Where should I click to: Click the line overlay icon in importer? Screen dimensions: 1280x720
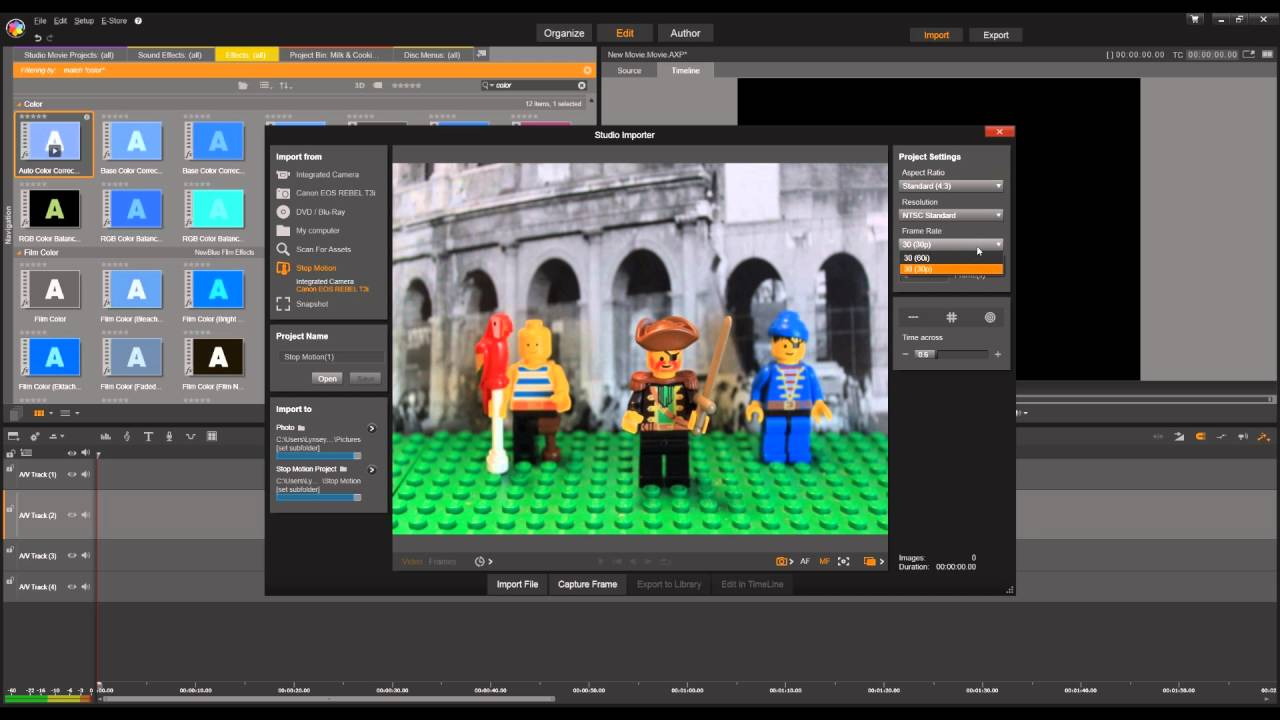pos(913,317)
